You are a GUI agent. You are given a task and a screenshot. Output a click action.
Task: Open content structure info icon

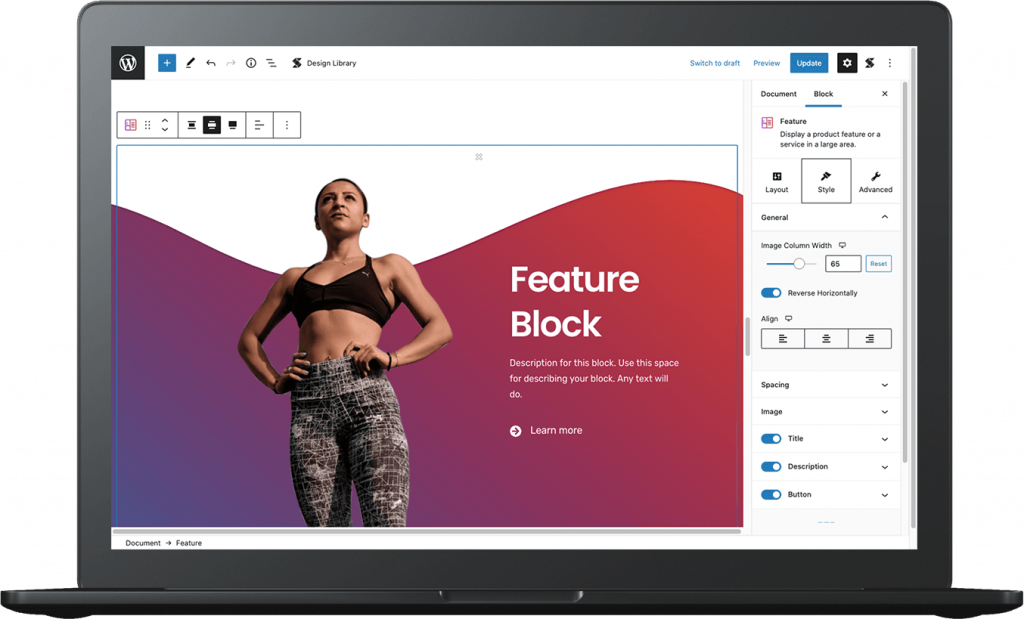click(251, 63)
